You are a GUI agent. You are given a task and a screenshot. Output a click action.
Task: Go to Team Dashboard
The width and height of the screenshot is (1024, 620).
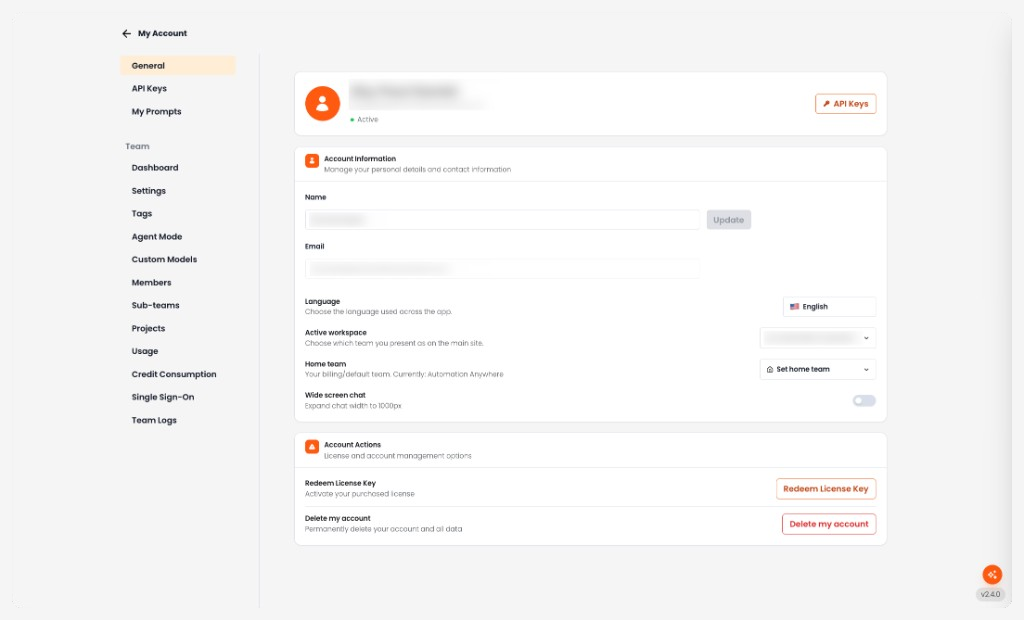click(155, 168)
